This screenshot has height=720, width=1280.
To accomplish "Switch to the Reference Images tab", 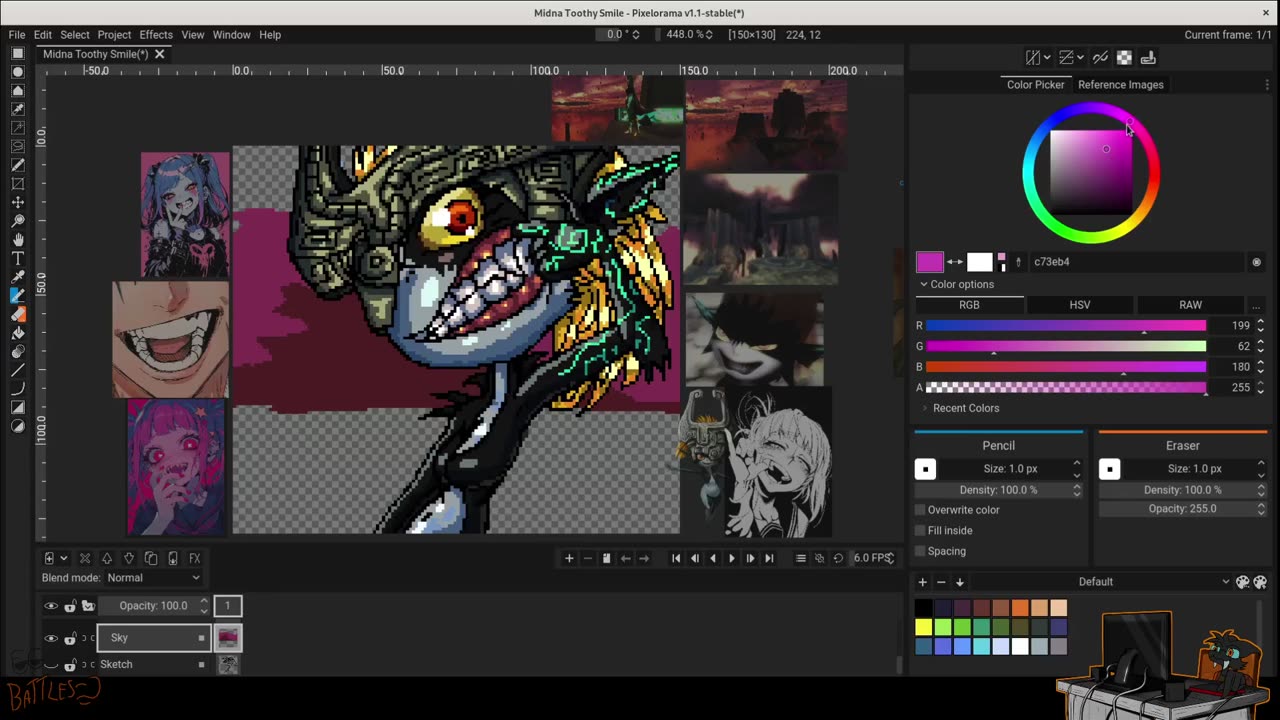I will tap(1120, 85).
